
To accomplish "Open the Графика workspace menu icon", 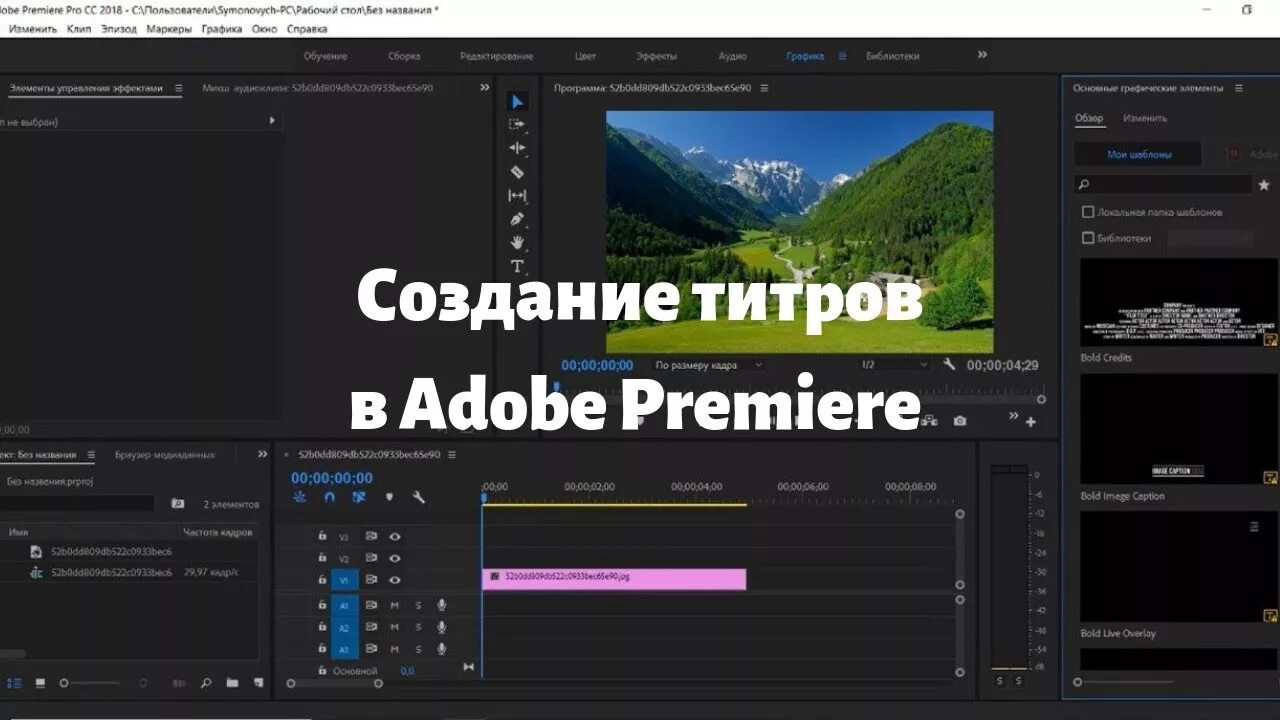I will click(x=842, y=56).
